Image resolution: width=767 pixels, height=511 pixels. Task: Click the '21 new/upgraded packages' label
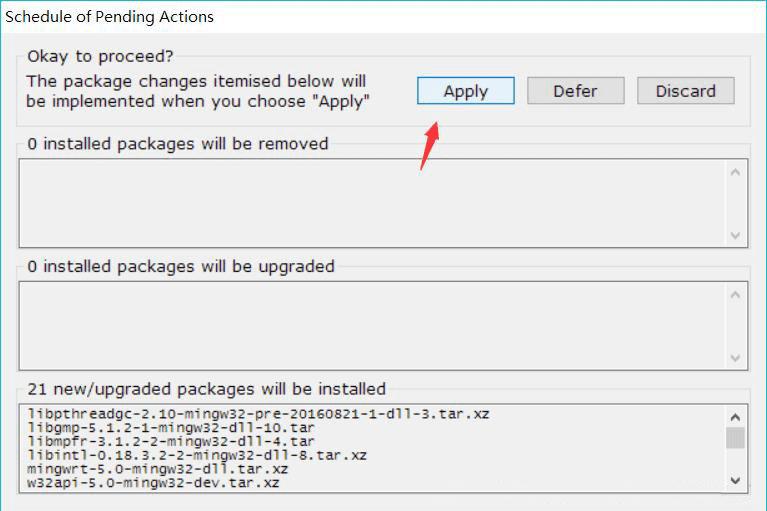206,389
